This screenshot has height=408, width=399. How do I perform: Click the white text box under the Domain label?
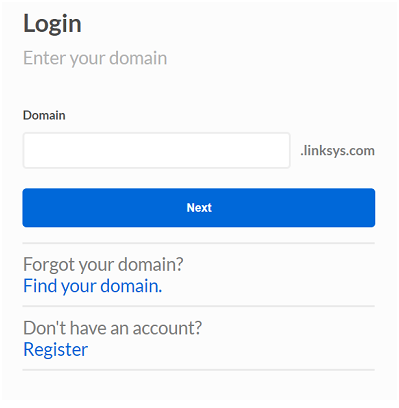click(x=156, y=150)
